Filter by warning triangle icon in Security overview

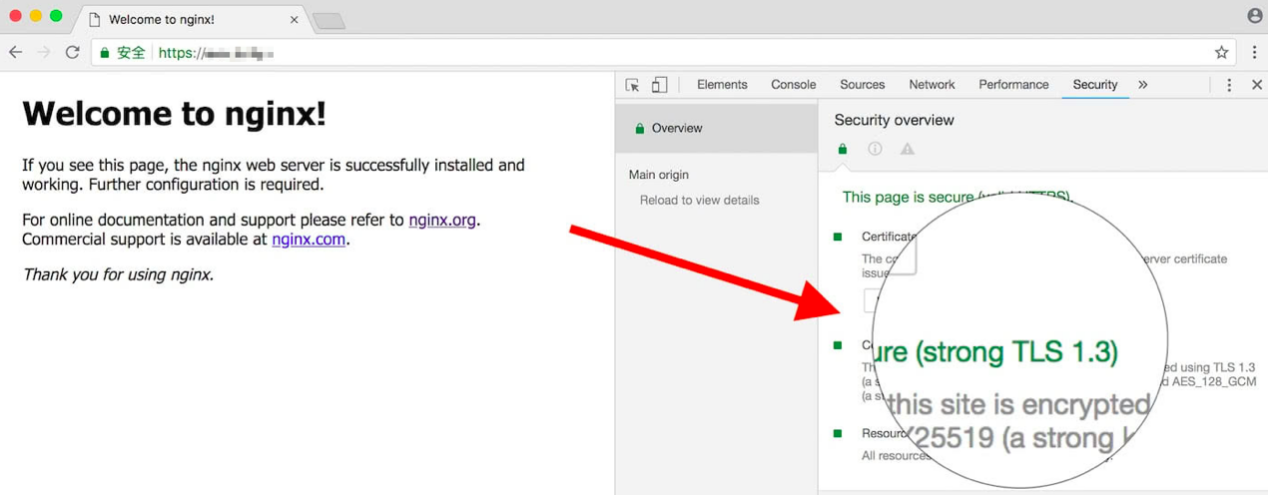[x=907, y=149]
